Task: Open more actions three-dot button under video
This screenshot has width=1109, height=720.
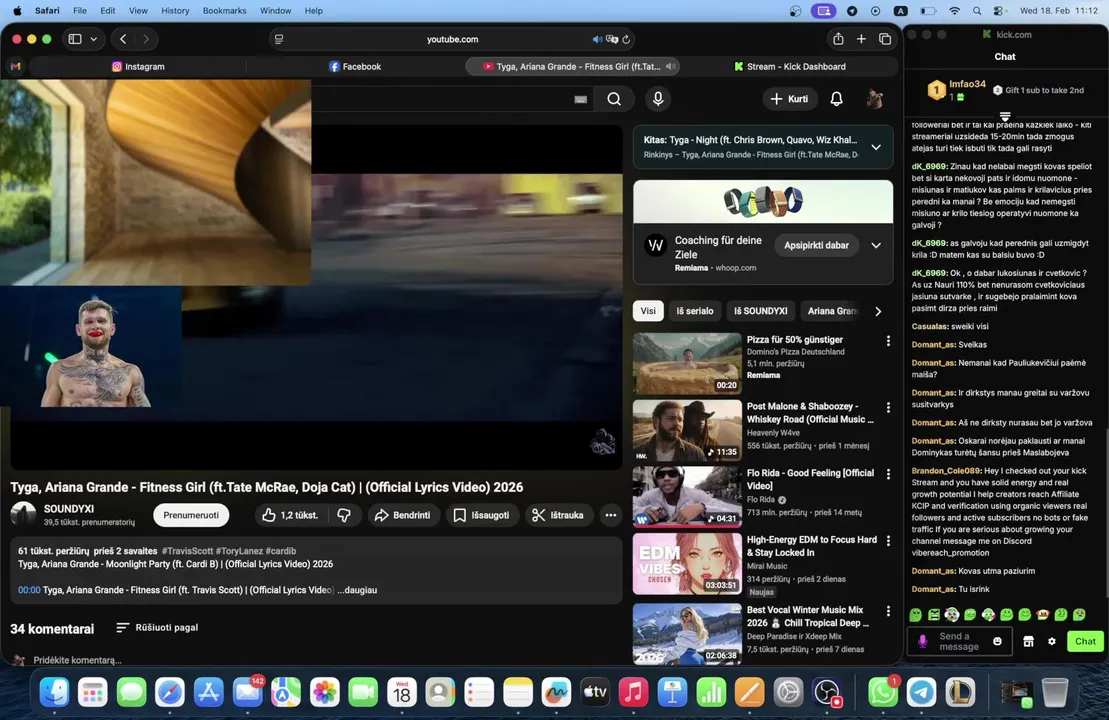Action: (610, 515)
